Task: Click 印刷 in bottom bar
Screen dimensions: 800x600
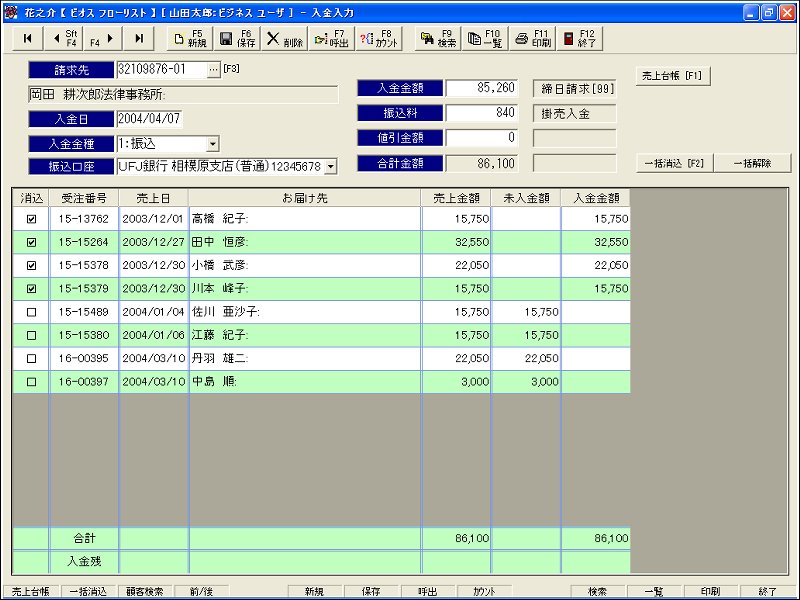Action: (710, 591)
